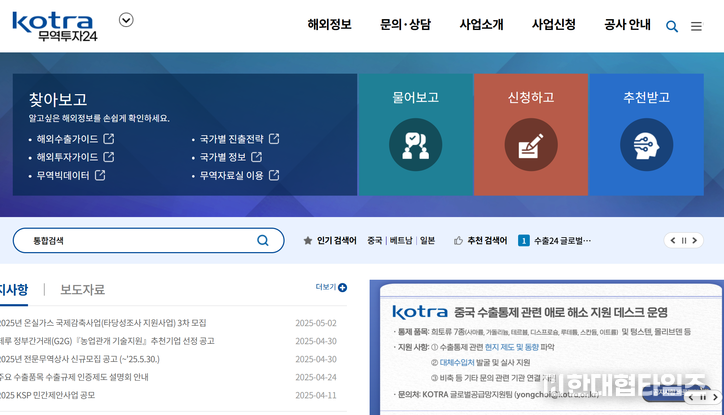Open the 국가별 정보 link
This screenshot has height=415, width=724.
223,157
